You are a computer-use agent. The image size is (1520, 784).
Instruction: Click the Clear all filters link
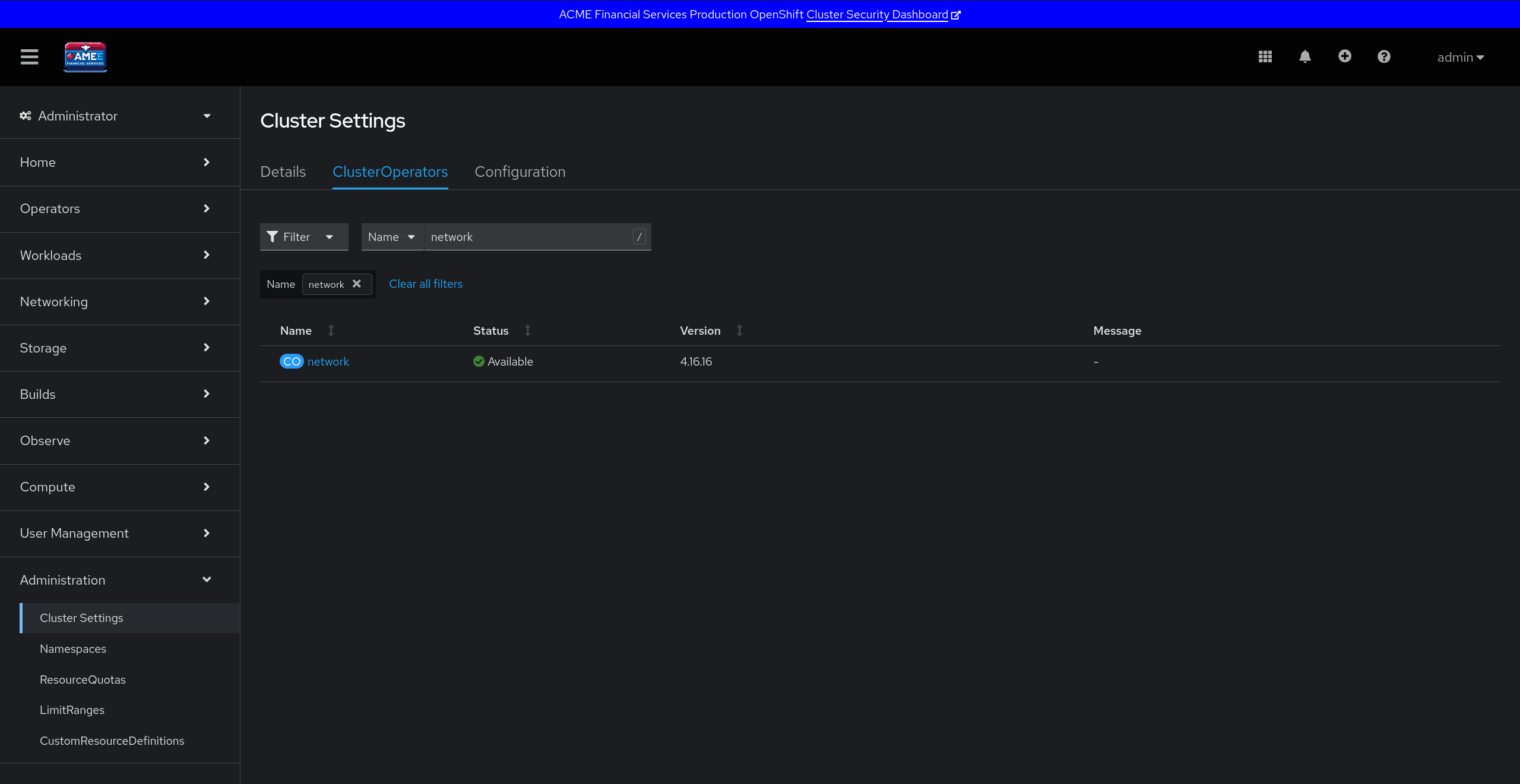[425, 284]
